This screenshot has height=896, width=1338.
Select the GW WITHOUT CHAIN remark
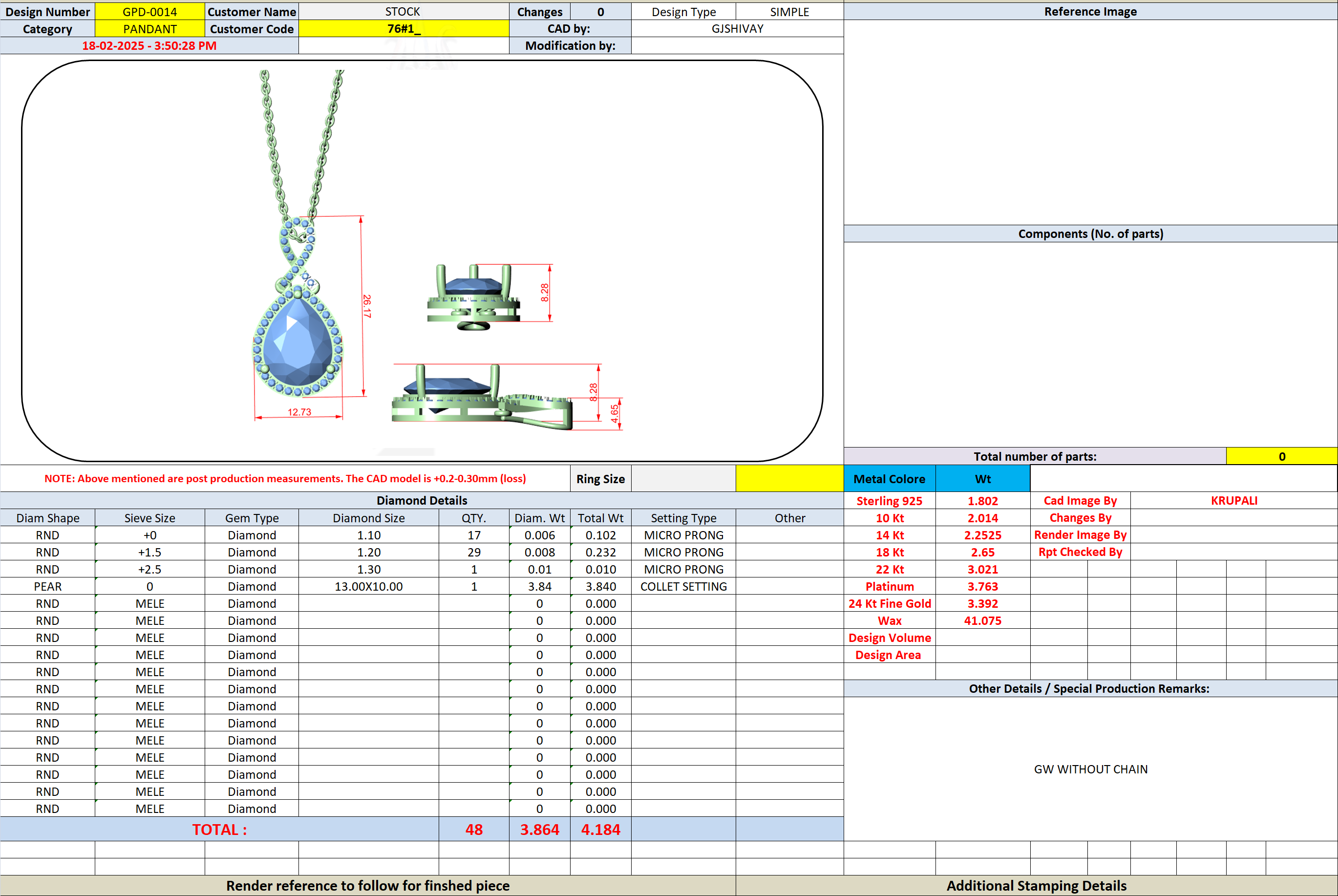coord(1091,769)
